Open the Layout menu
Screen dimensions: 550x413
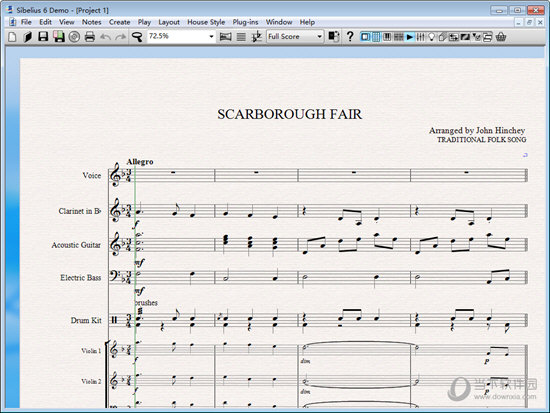pyautogui.click(x=169, y=22)
